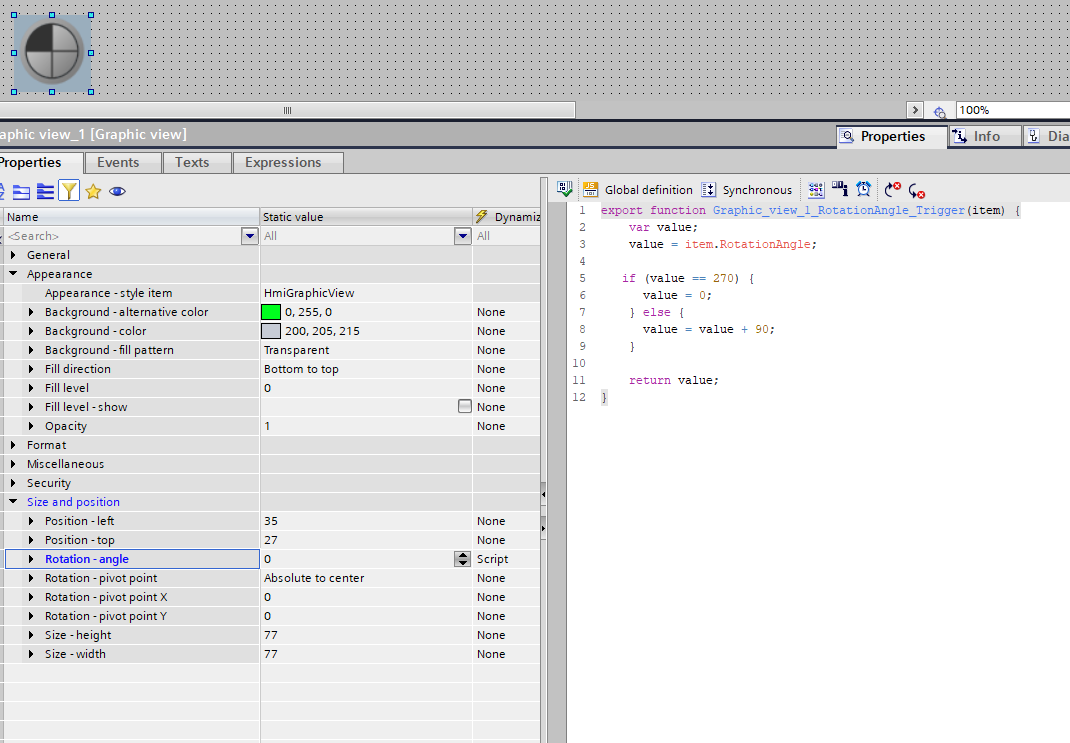This screenshot has height=743, width=1070.
Task: Click the script syntax check icon
Action: (565, 189)
